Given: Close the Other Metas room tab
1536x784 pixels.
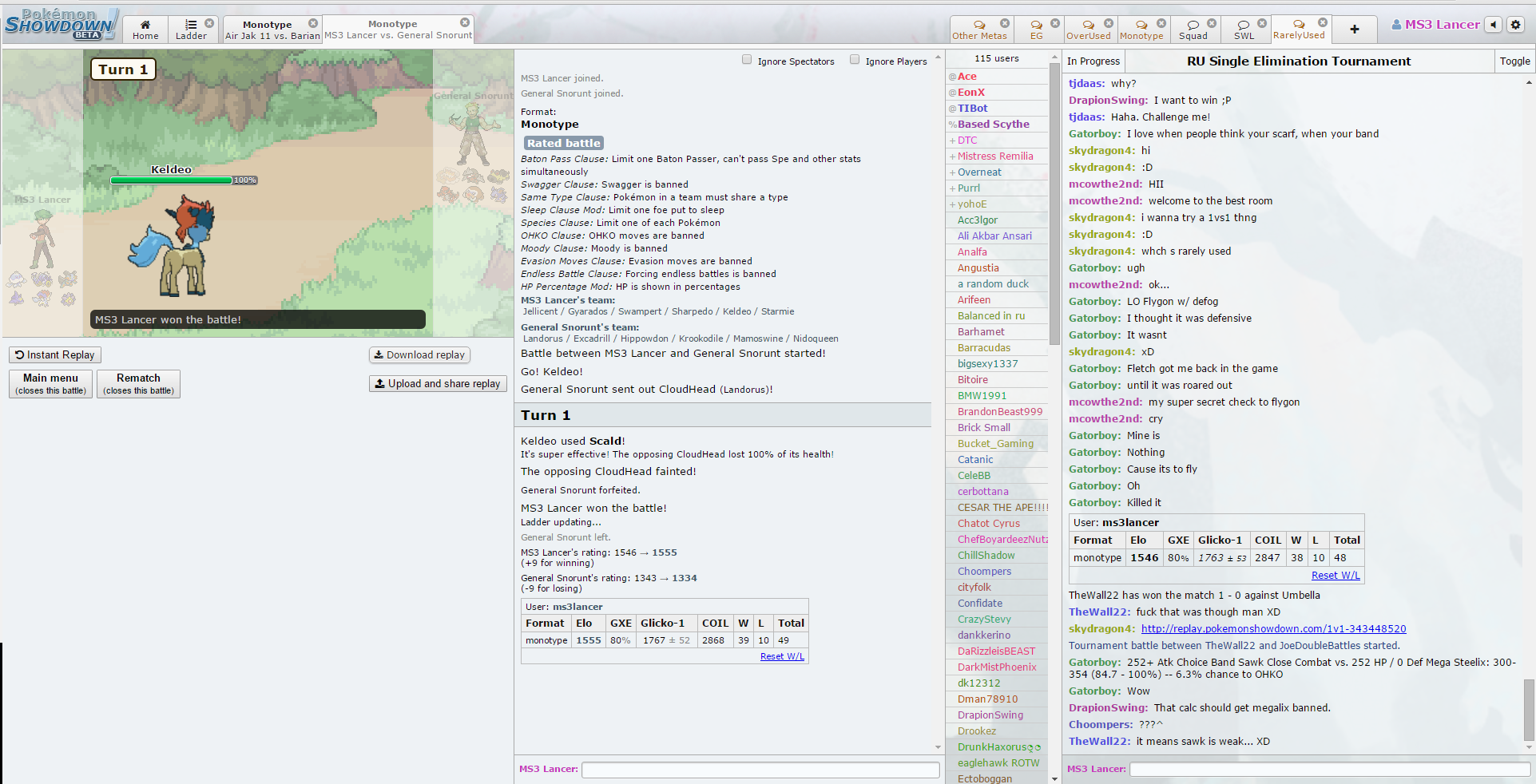Looking at the screenshot, I should click(1005, 23).
